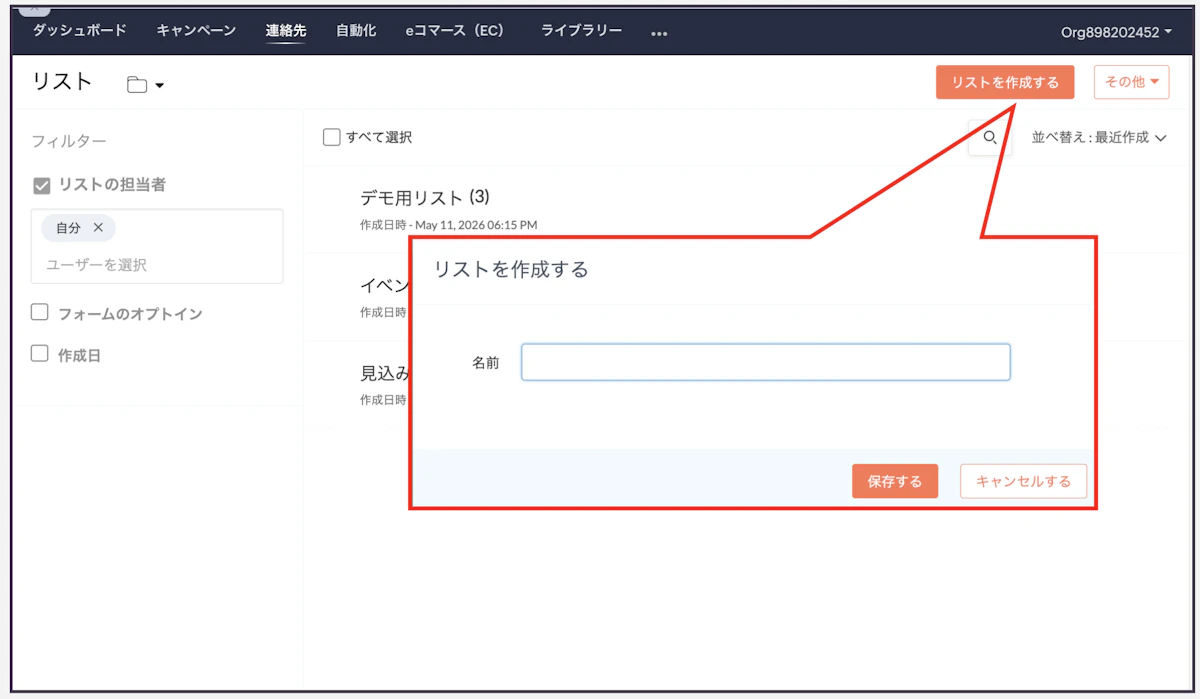
Task: Open the ライブラリー tab
Action: click(582, 30)
